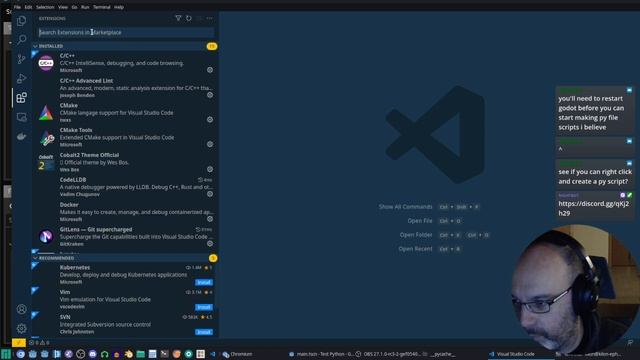Open the Manage gear in activity bar
640x360 pixels.
[22, 328]
